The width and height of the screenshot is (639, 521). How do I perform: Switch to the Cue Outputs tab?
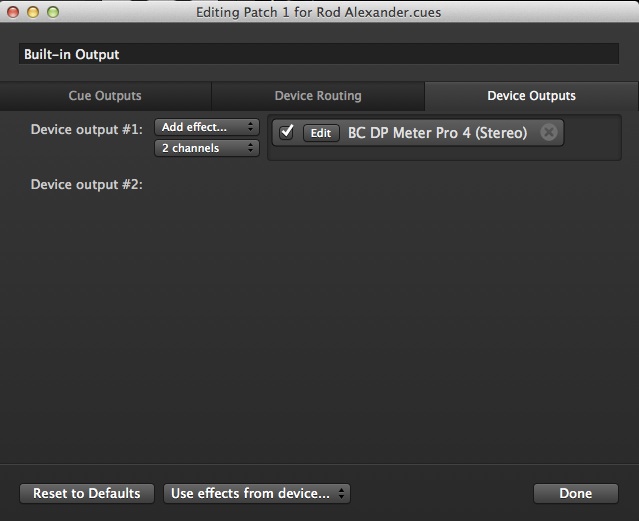[105, 96]
